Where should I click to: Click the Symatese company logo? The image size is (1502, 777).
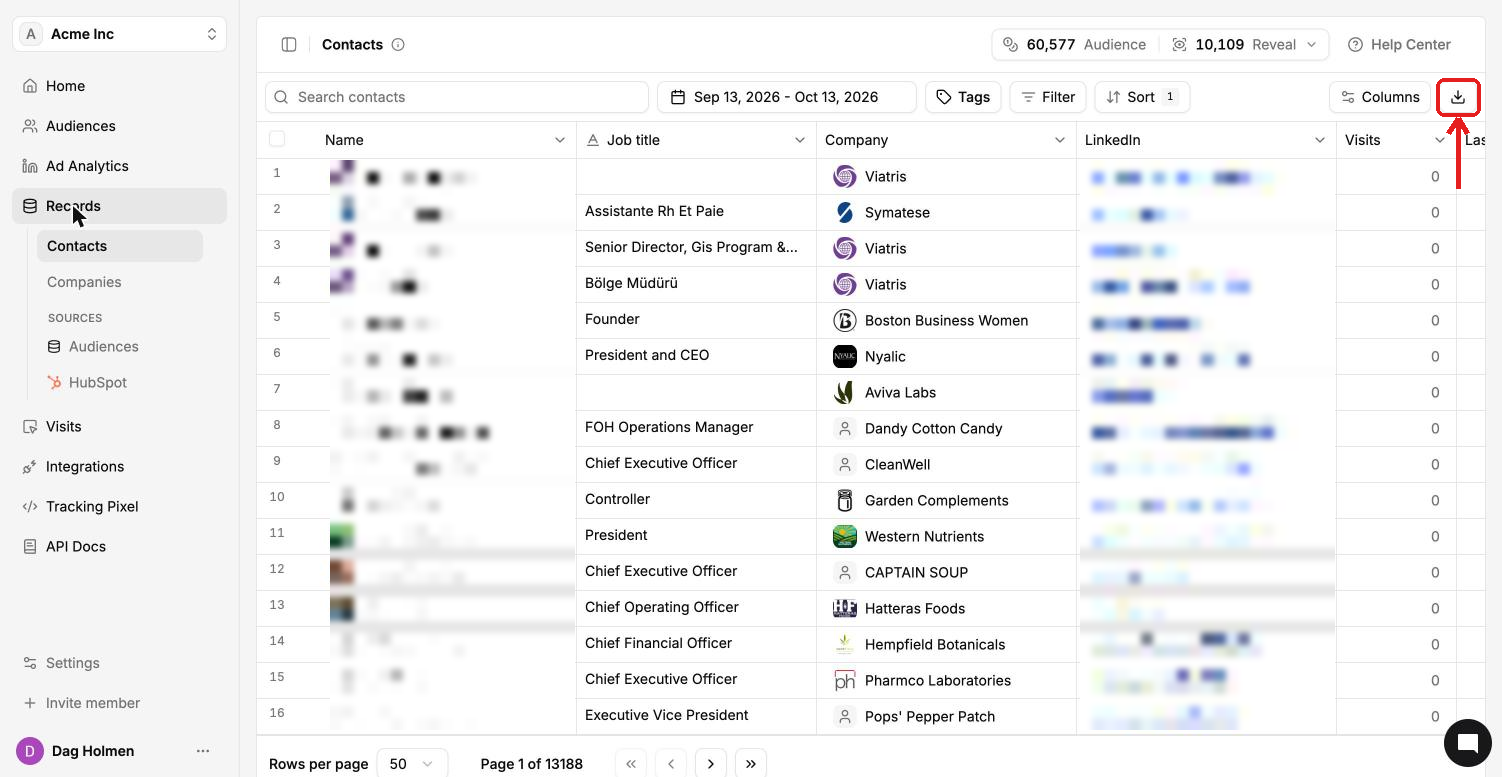pos(845,213)
